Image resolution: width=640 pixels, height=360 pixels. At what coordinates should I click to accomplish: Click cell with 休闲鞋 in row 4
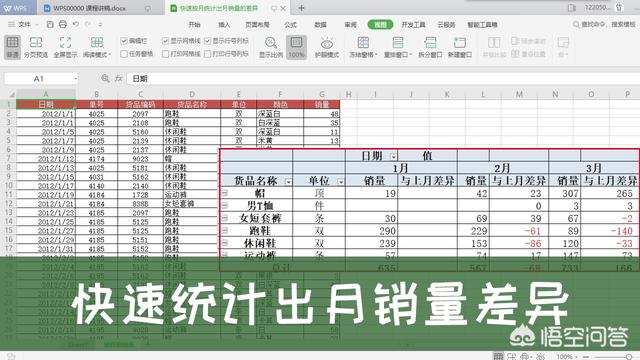(x=191, y=132)
